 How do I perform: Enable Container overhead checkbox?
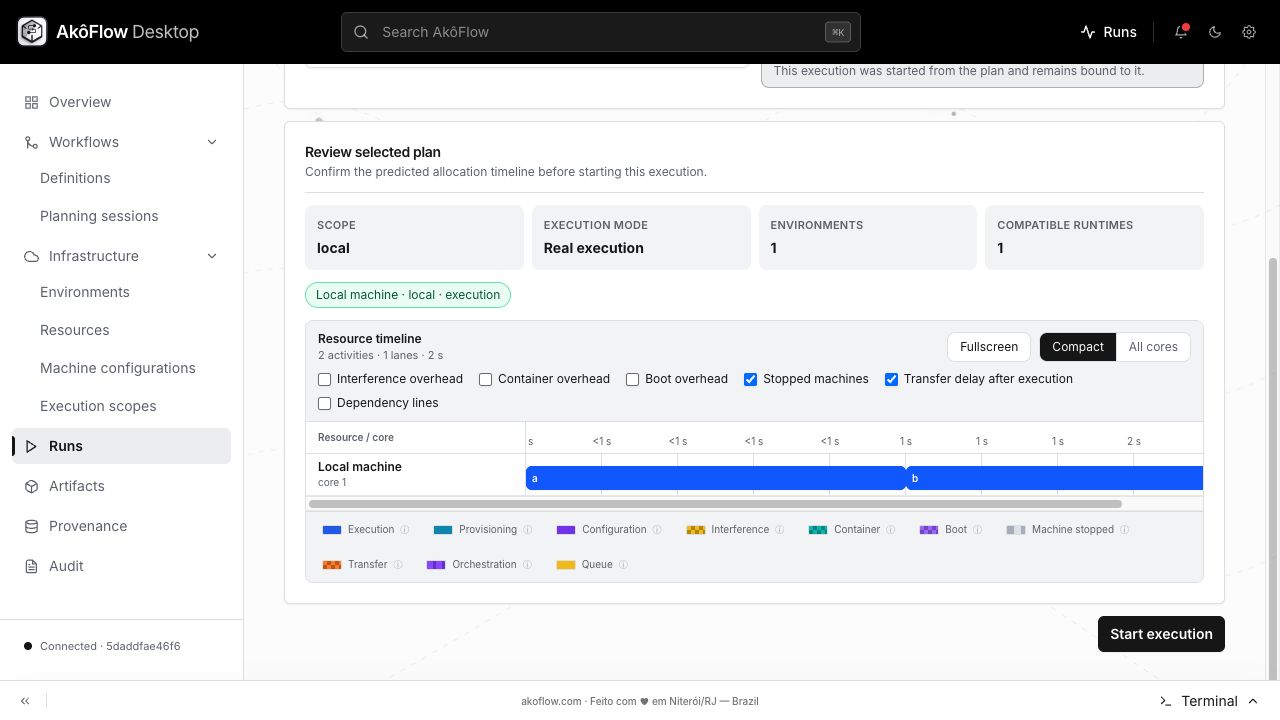(485, 379)
